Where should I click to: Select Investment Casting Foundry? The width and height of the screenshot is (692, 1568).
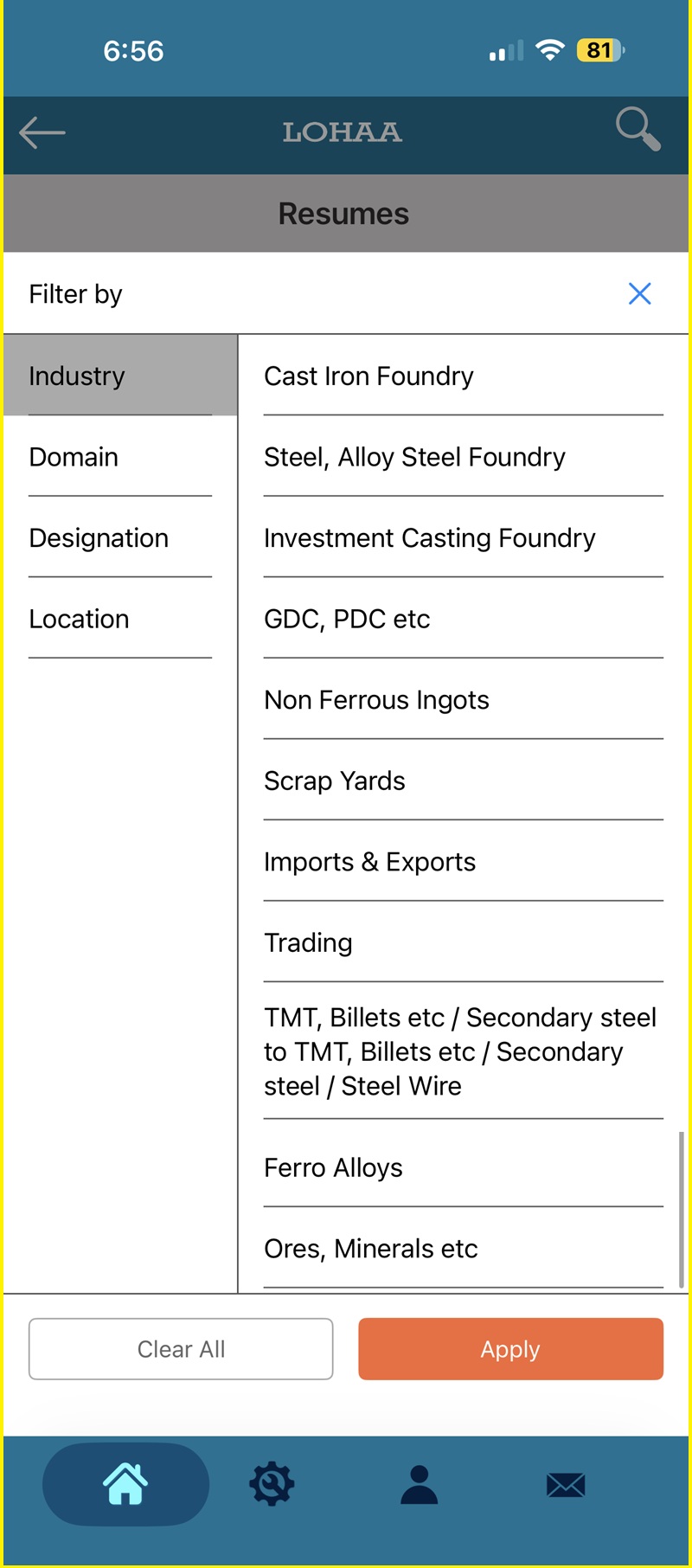(x=463, y=537)
